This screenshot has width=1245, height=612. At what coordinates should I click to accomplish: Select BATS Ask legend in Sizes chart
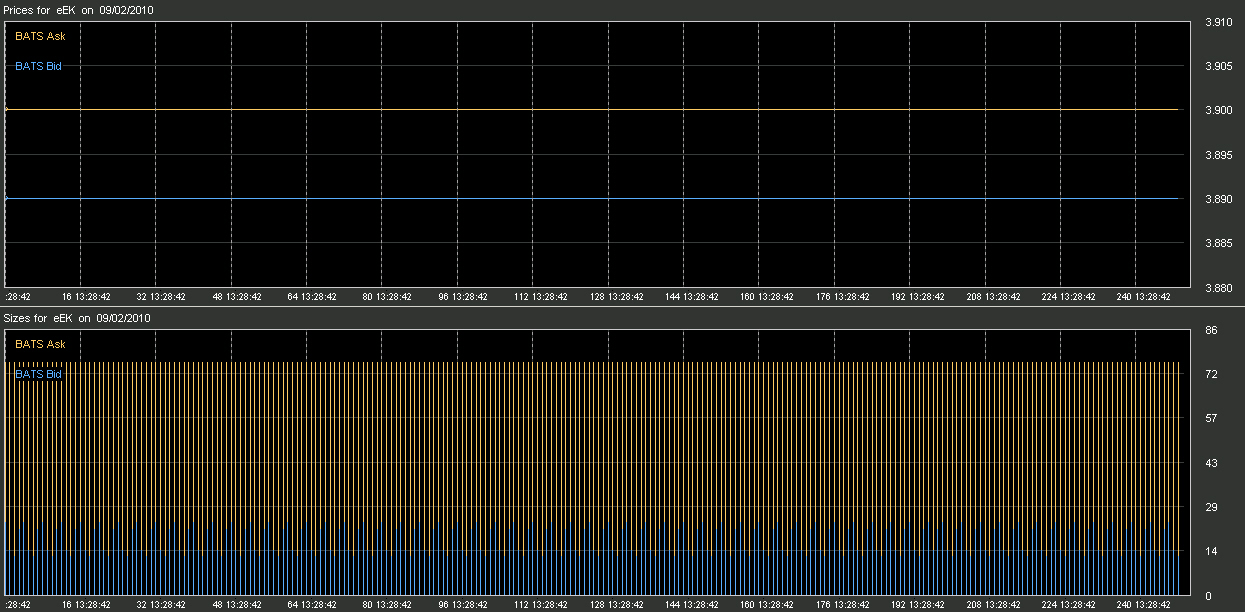pos(40,344)
